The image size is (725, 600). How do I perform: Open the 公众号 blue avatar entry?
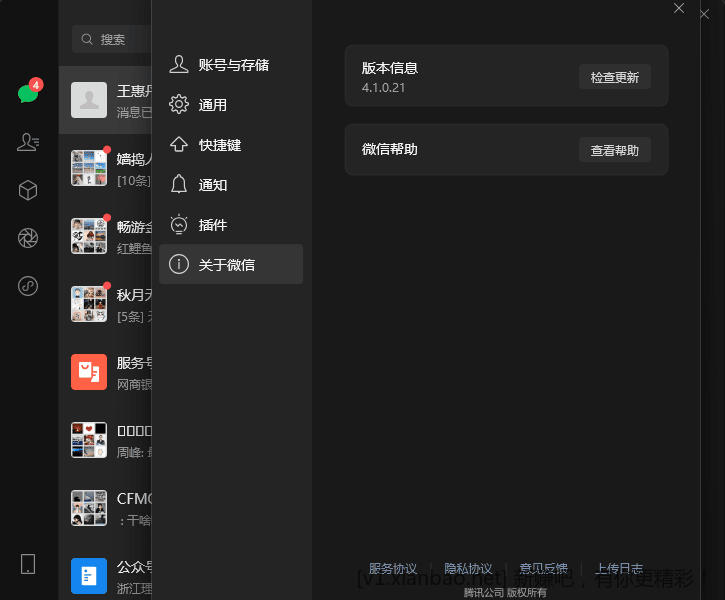[x=105, y=573]
